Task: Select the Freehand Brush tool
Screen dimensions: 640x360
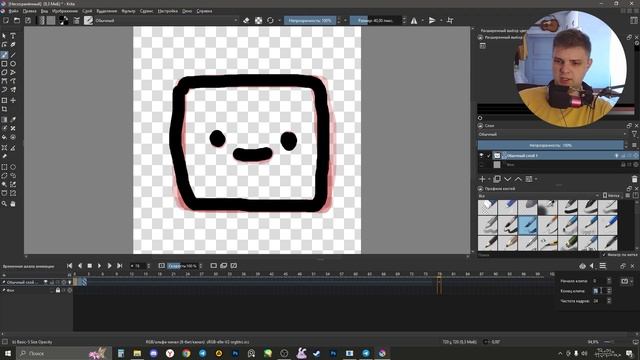Action: coord(4,55)
